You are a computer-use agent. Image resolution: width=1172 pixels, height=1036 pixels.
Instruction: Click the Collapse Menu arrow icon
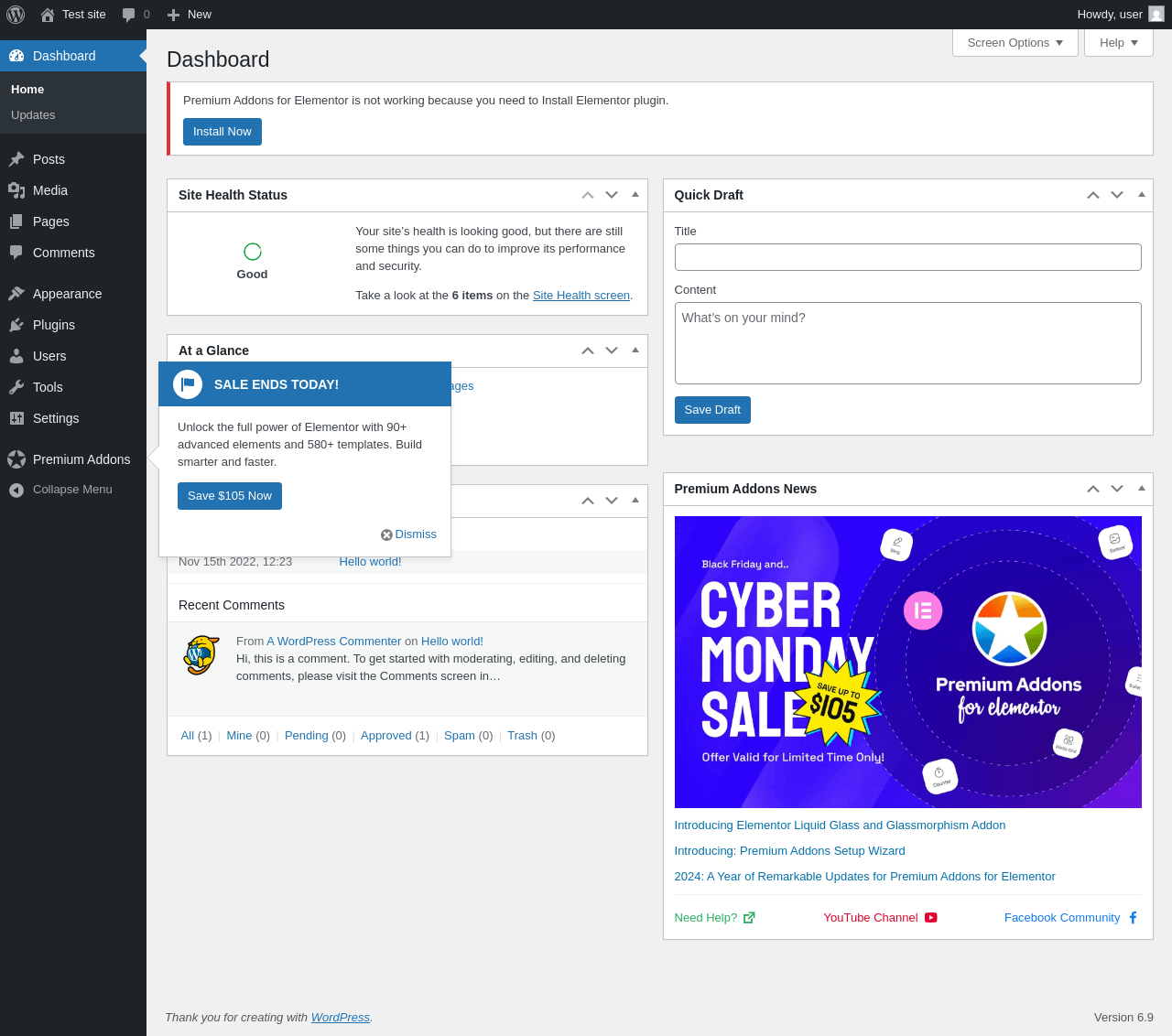tap(16, 490)
